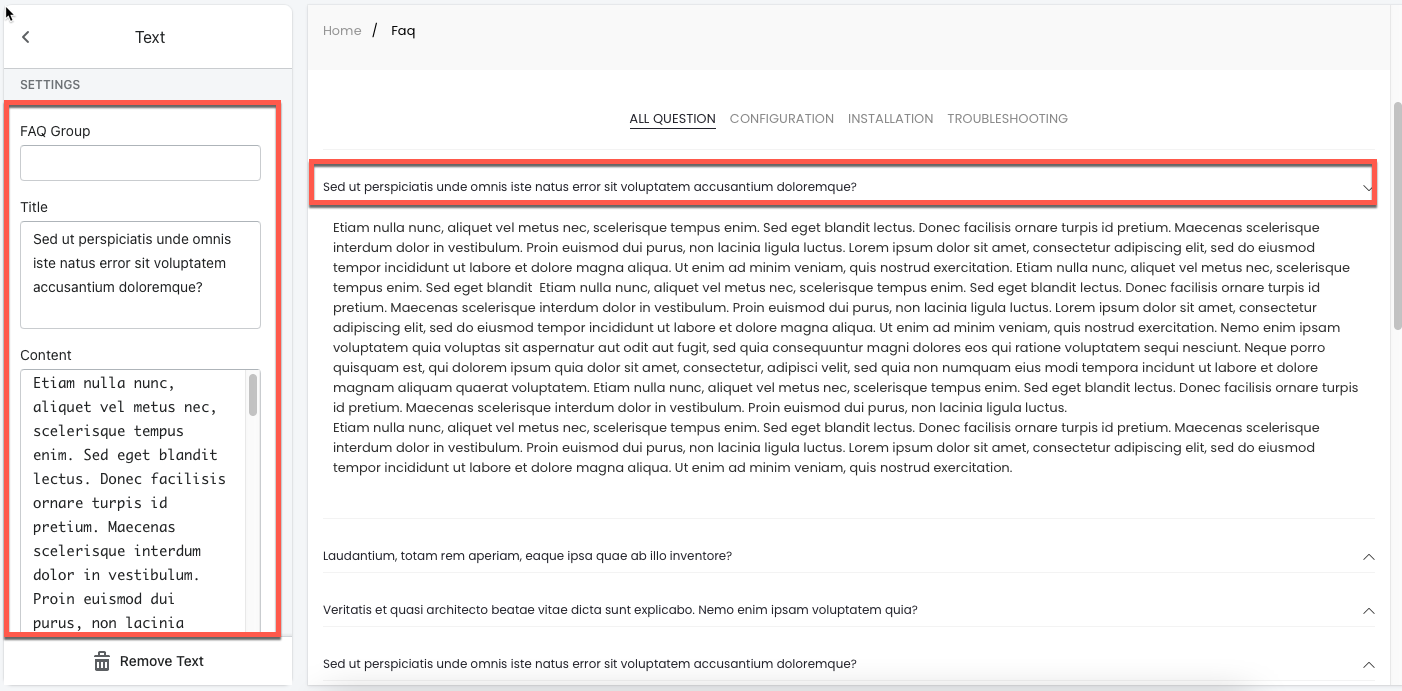This screenshot has height=691, width=1402.
Task: Click the expanded FAQ answer paragraph
Action: coord(846,348)
